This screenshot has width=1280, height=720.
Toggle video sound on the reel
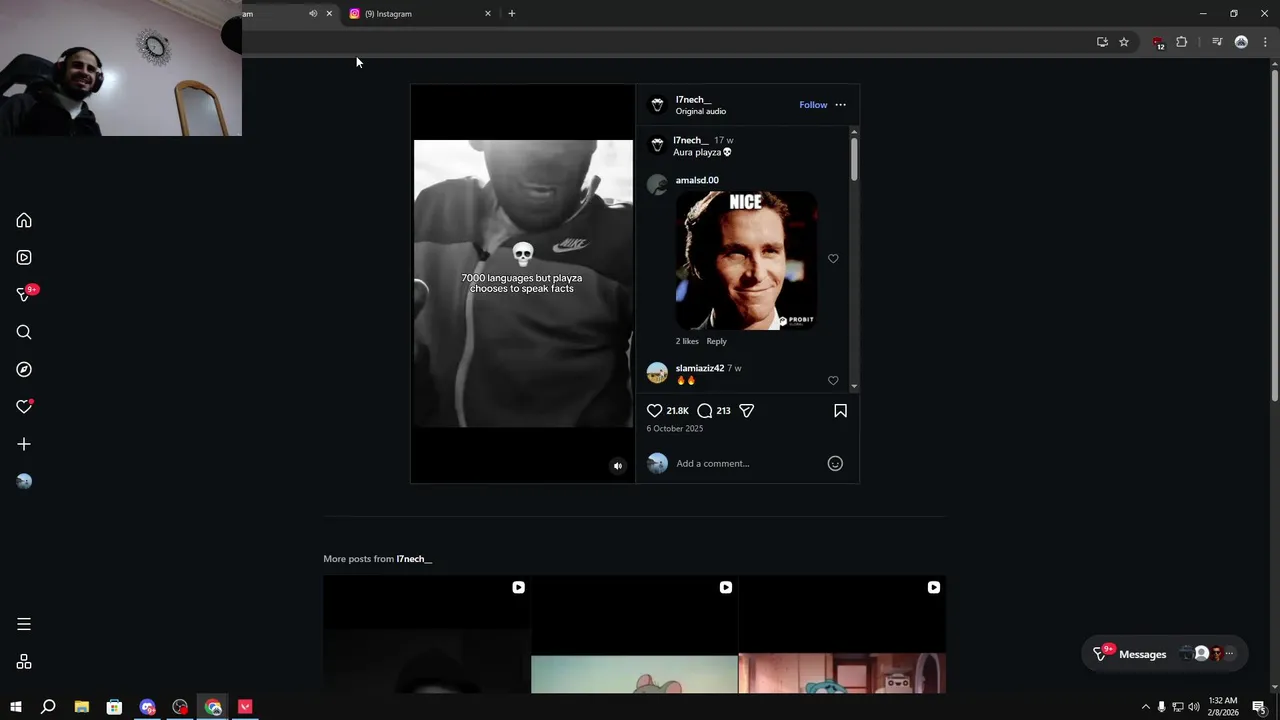tap(618, 466)
